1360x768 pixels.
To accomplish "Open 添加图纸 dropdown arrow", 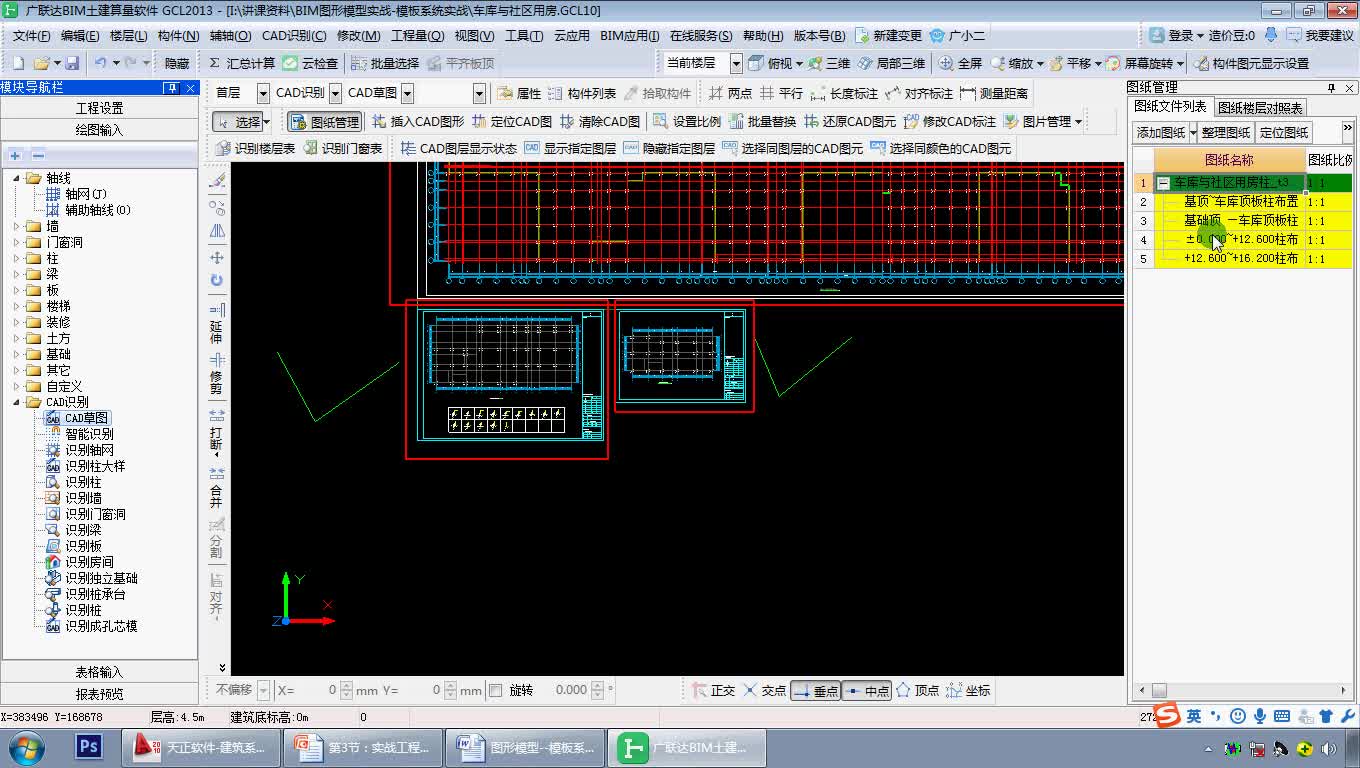I will point(1193,132).
